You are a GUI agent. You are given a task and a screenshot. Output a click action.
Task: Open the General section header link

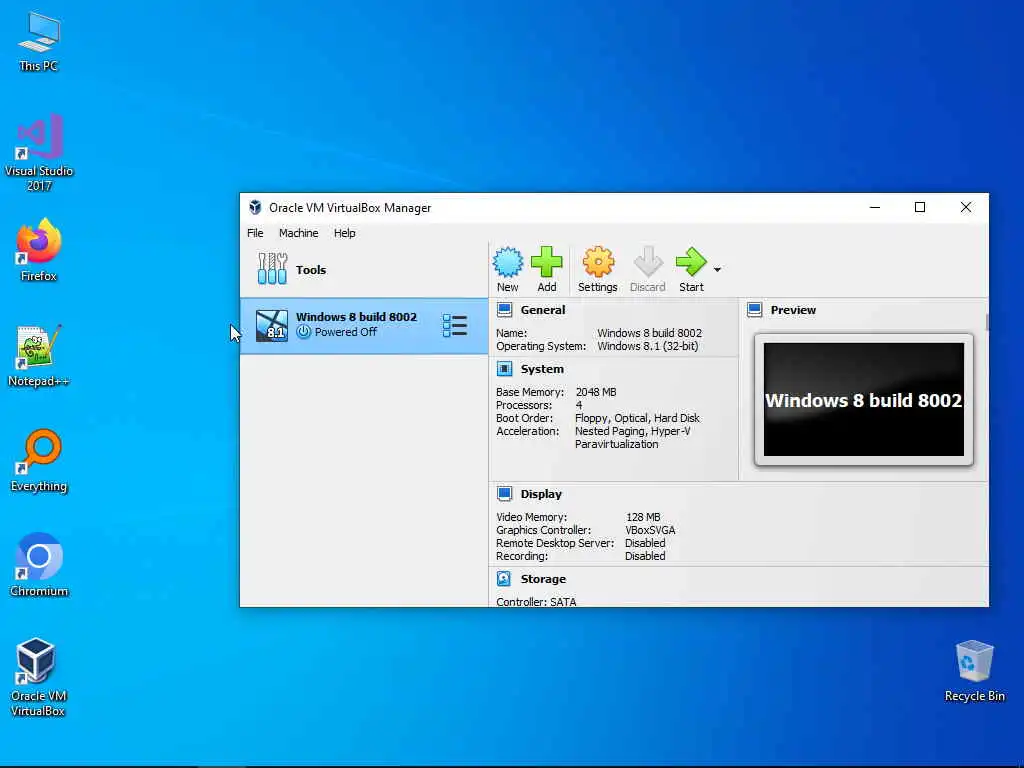point(543,310)
